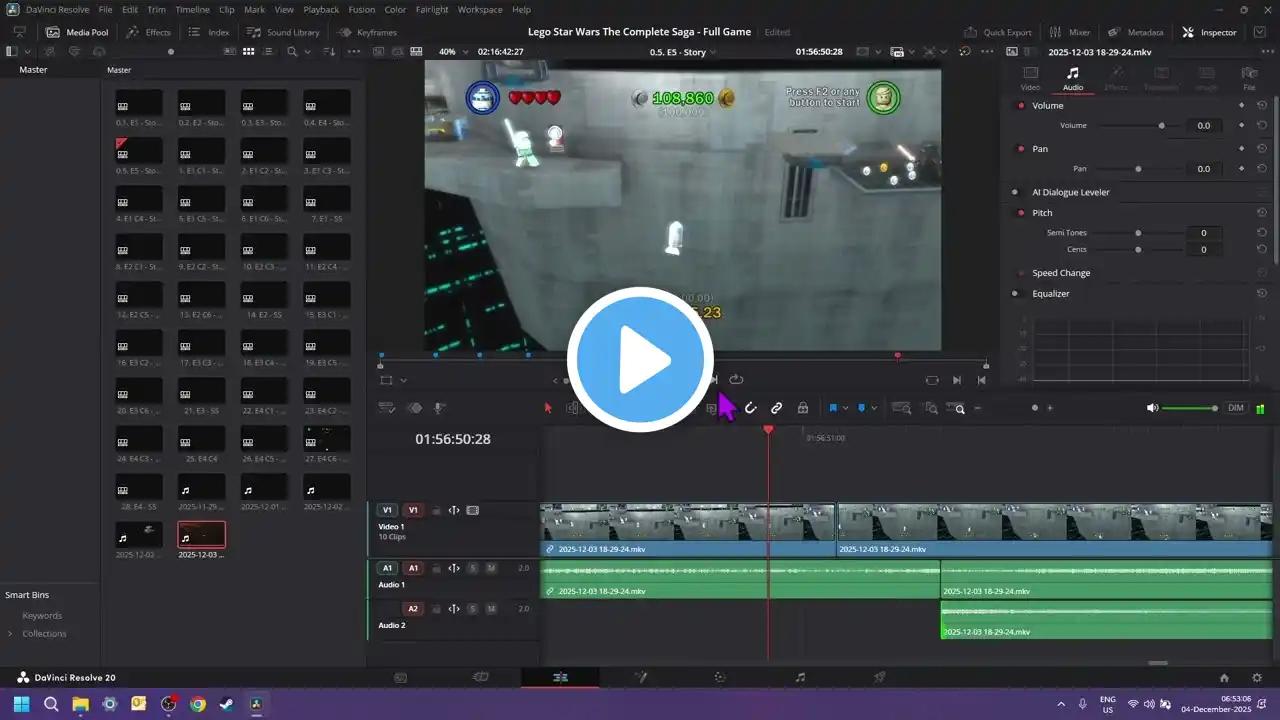Screen dimensions: 1280x720
Task: Click the Quick Export button
Action: pos(1001,32)
